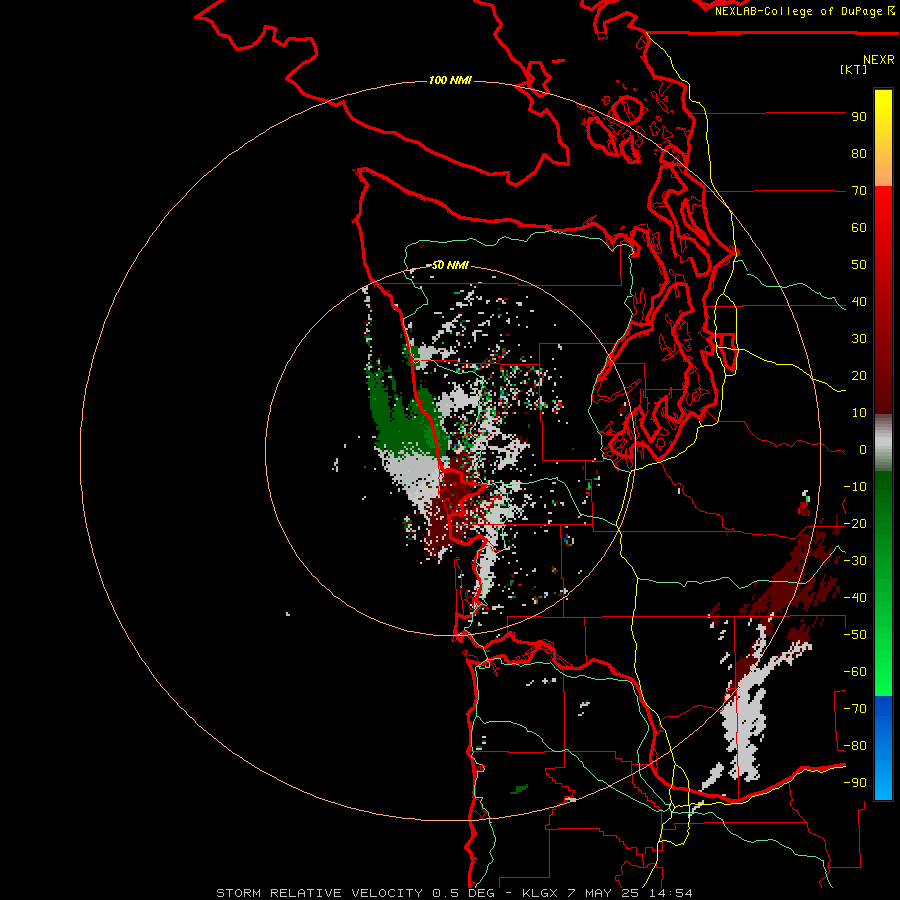Click the 40 value on the velocity scale
Viewport: 900px width, 900px height.
coord(859,302)
